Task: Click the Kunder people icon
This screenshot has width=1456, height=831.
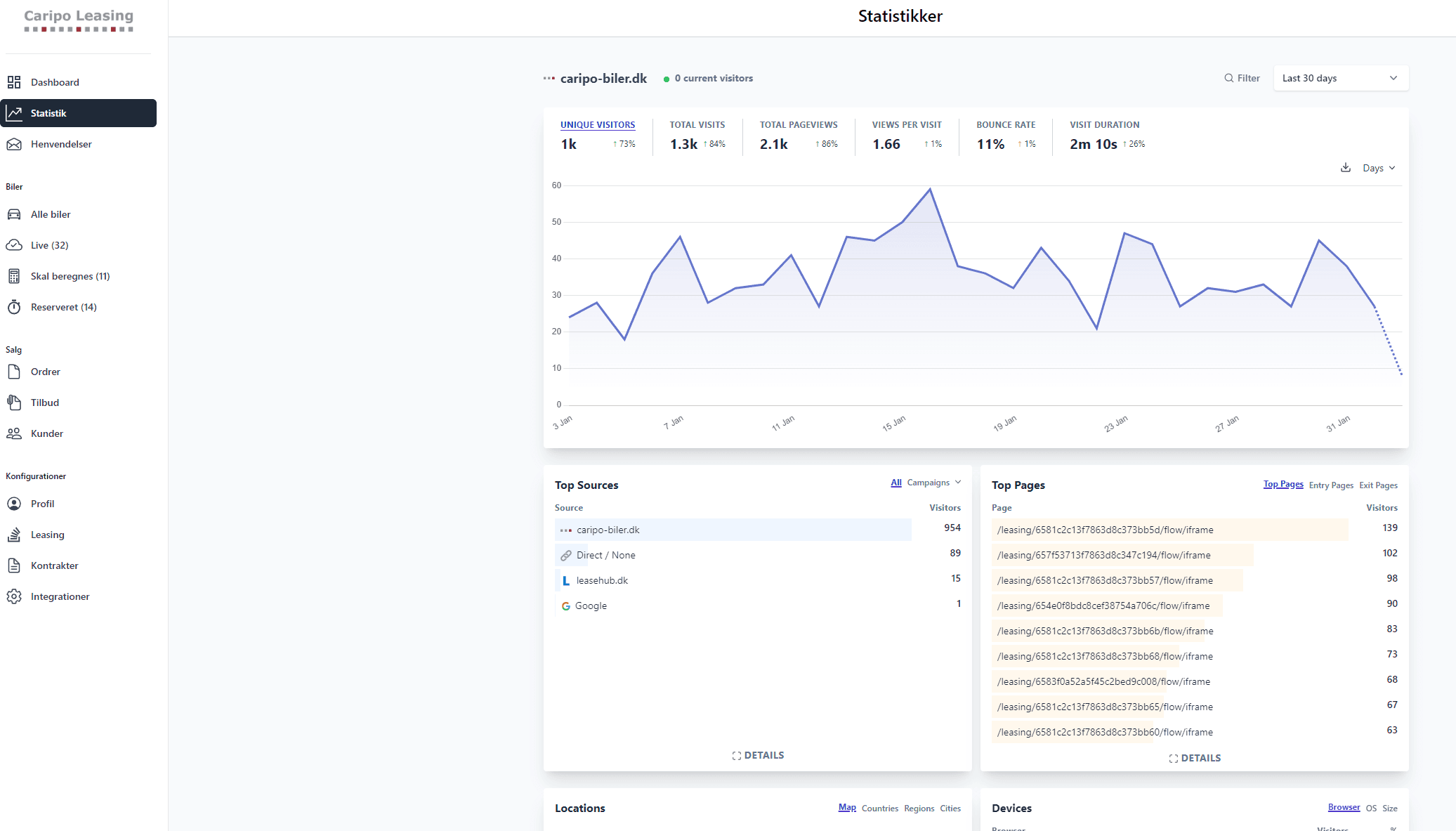Action: (14, 433)
